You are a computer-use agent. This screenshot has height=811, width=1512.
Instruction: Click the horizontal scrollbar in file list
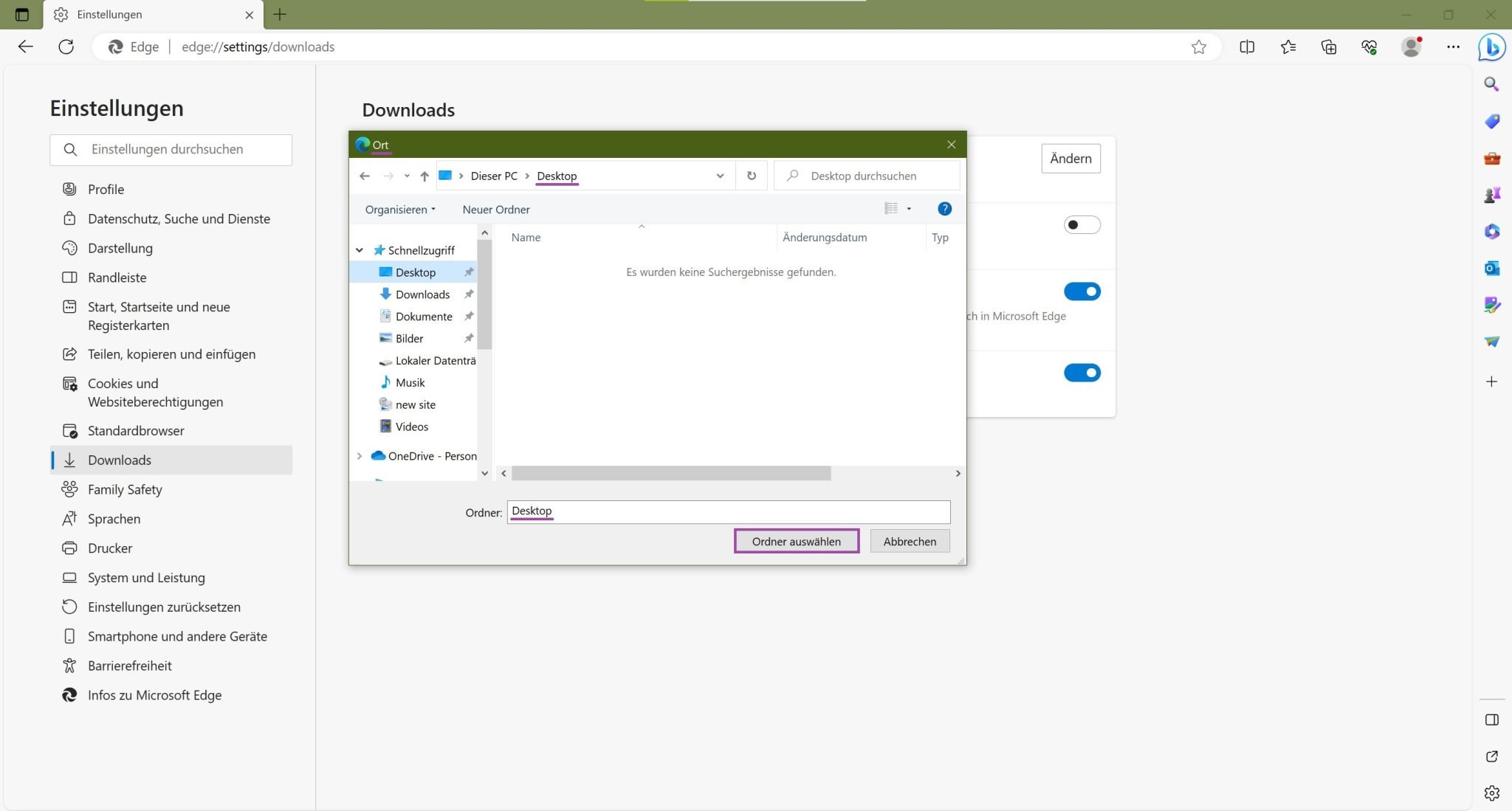coord(670,473)
